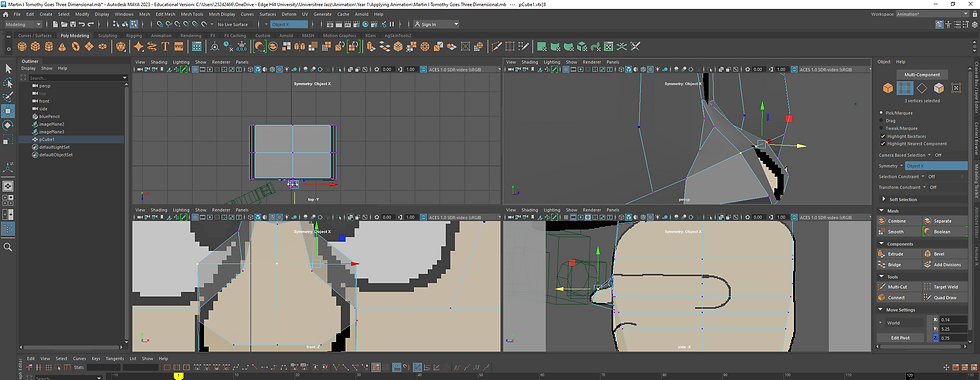980x380 pixels.
Task: Click the New scene icon
Action: [56, 24]
